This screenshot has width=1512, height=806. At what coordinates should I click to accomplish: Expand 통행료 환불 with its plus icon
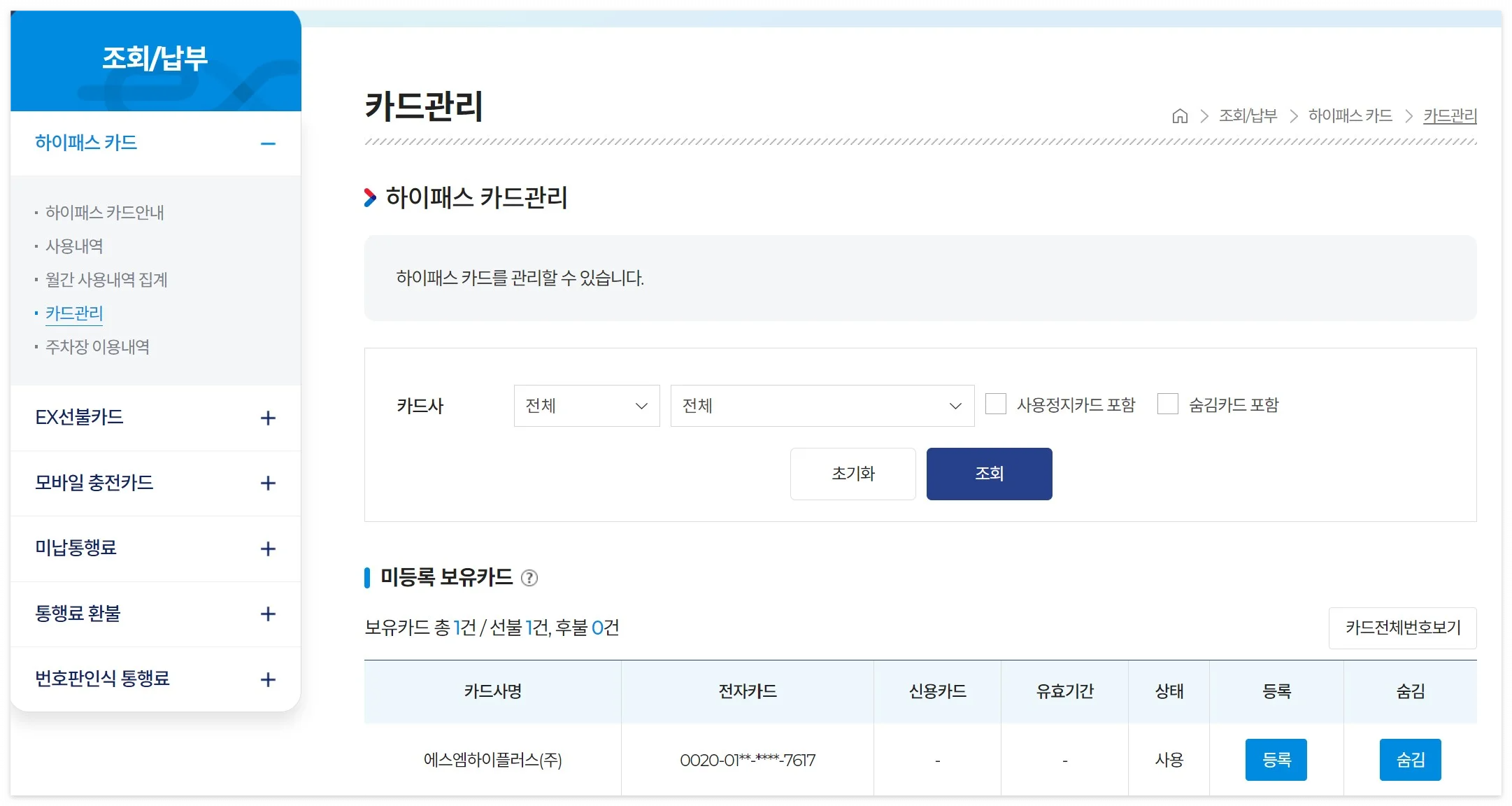pyautogui.click(x=268, y=614)
